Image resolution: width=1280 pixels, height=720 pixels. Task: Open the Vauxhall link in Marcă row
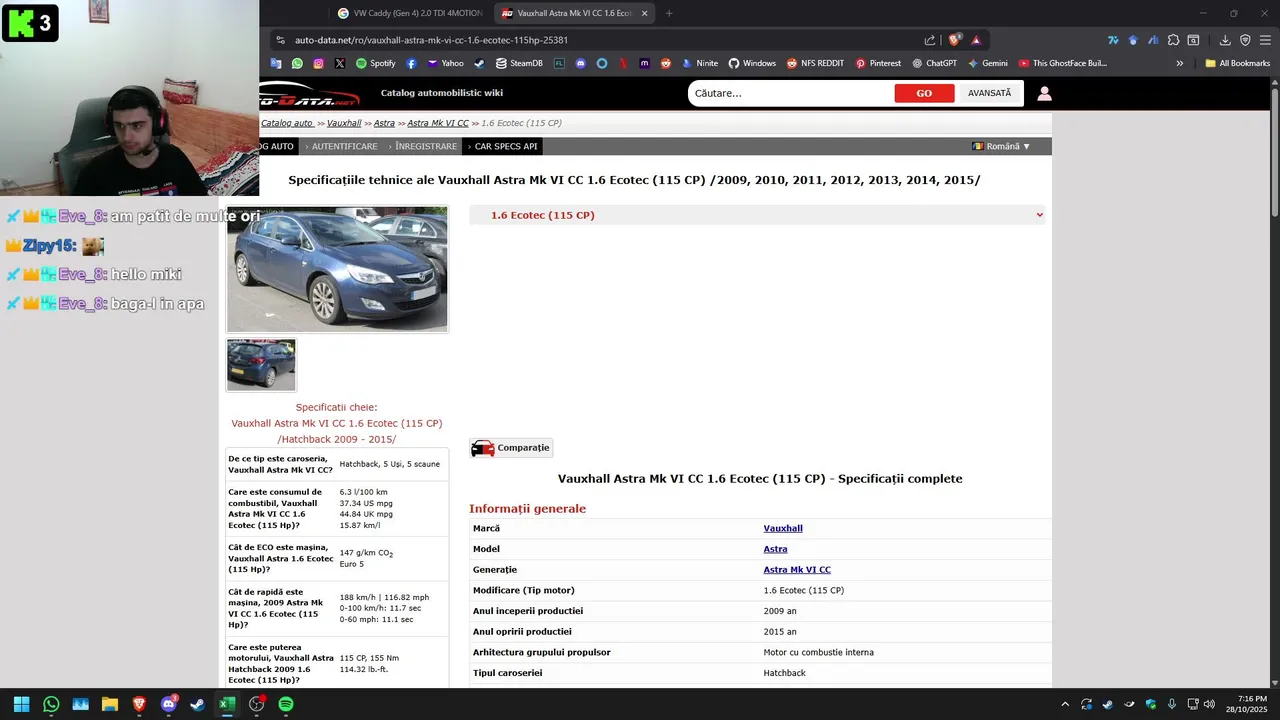(x=783, y=528)
